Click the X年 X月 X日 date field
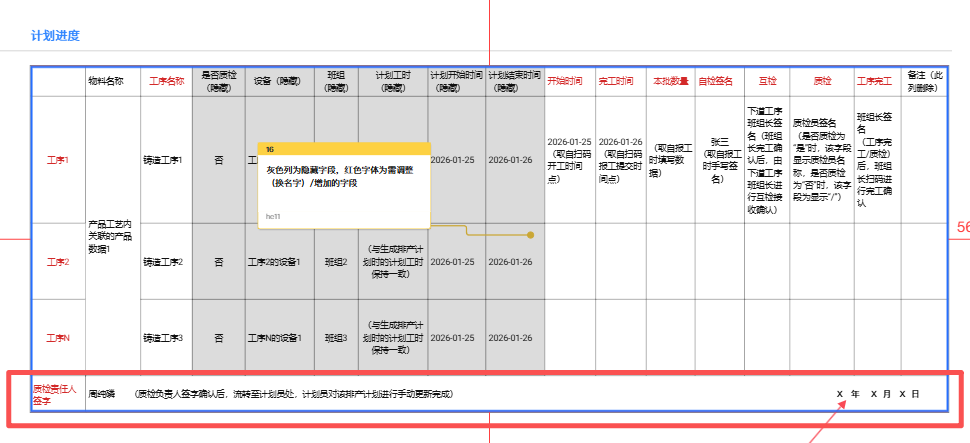Screen dimensions: 970x443 coord(877,394)
